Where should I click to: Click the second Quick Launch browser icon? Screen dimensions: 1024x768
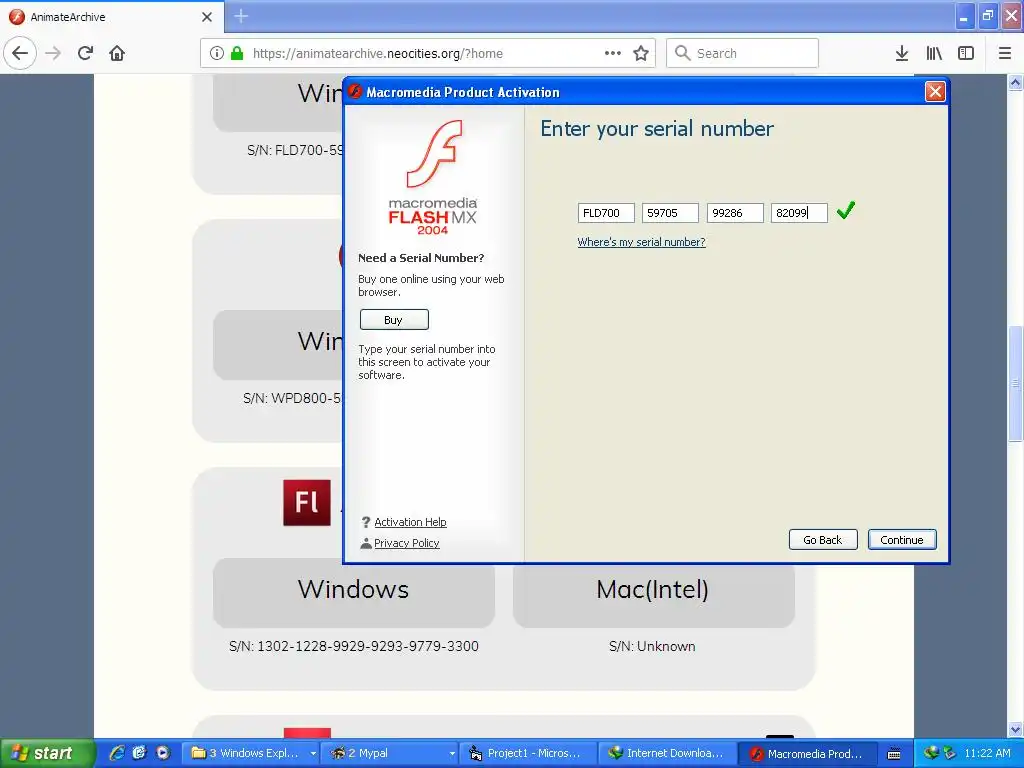(x=139, y=753)
